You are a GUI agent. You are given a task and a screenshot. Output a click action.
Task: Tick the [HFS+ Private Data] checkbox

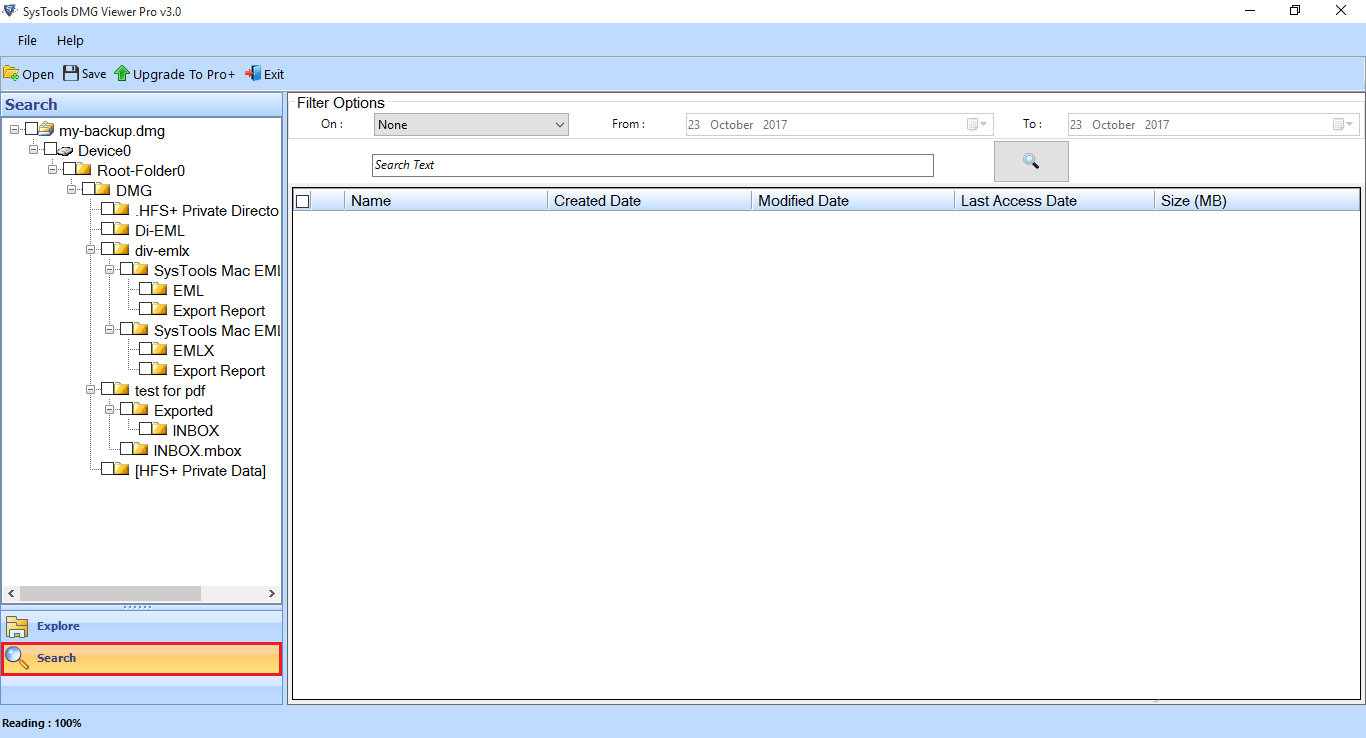[x=107, y=469]
